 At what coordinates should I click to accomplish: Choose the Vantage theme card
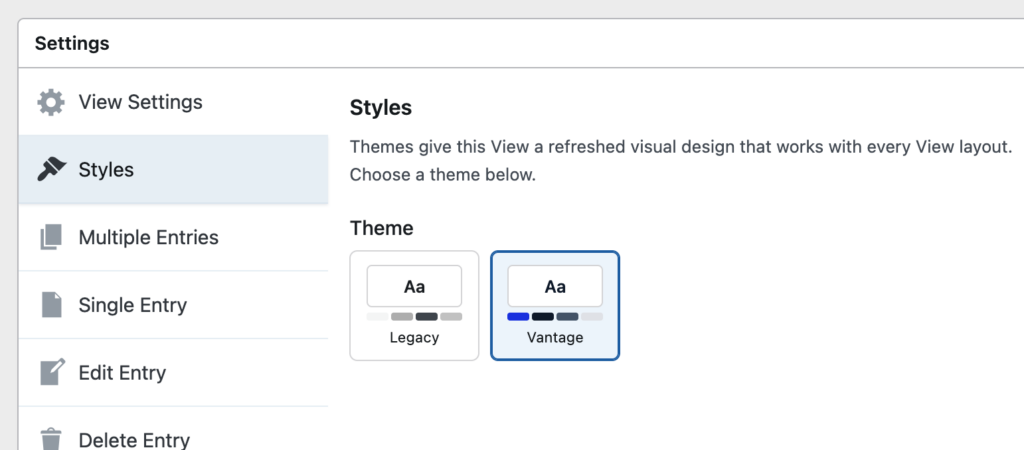pos(555,305)
